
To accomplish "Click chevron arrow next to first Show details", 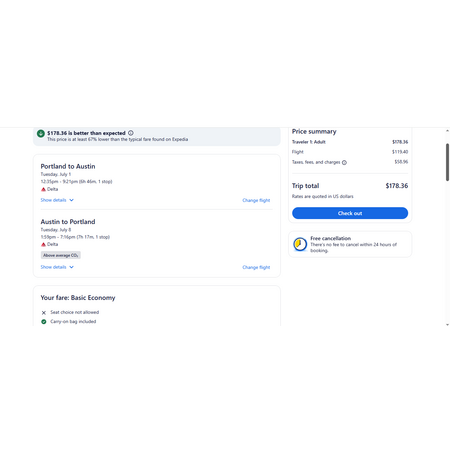I will (x=71, y=200).
